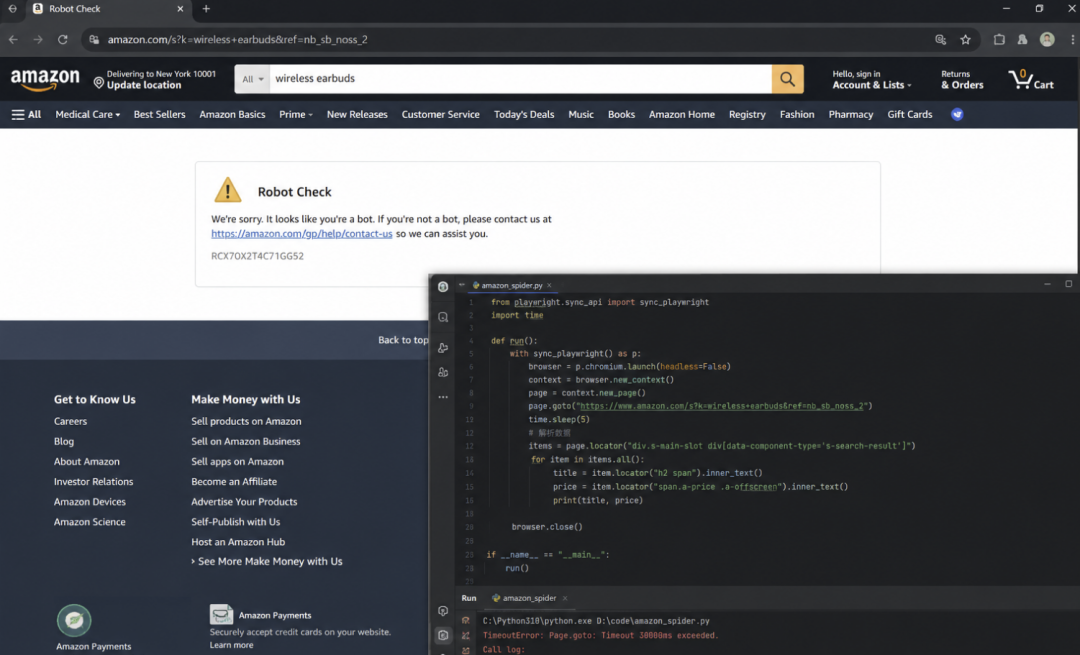Close the amazon_spider run tab
This screenshot has height=655, width=1080.
tap(565, 598)
